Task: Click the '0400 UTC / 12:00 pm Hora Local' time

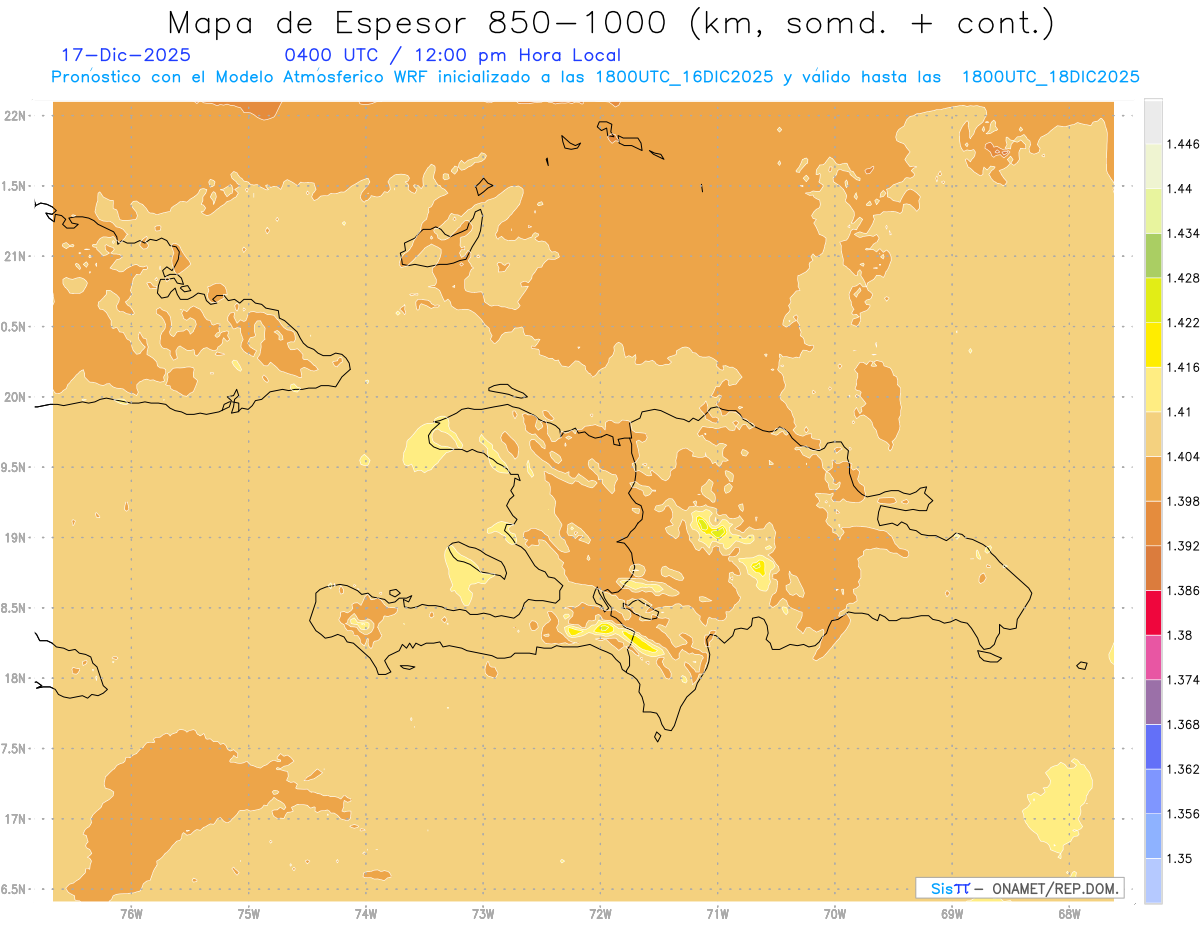Action: coord(452,55)
